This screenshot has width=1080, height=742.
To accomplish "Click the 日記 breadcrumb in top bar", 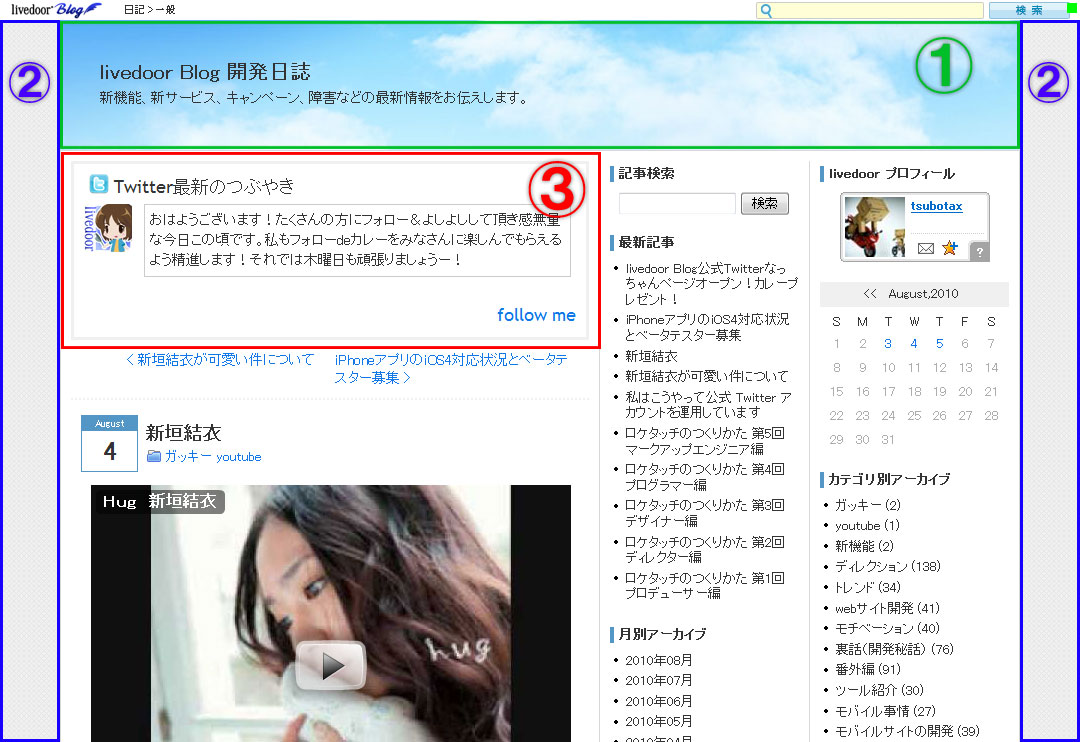I will (x=134, y=10).
